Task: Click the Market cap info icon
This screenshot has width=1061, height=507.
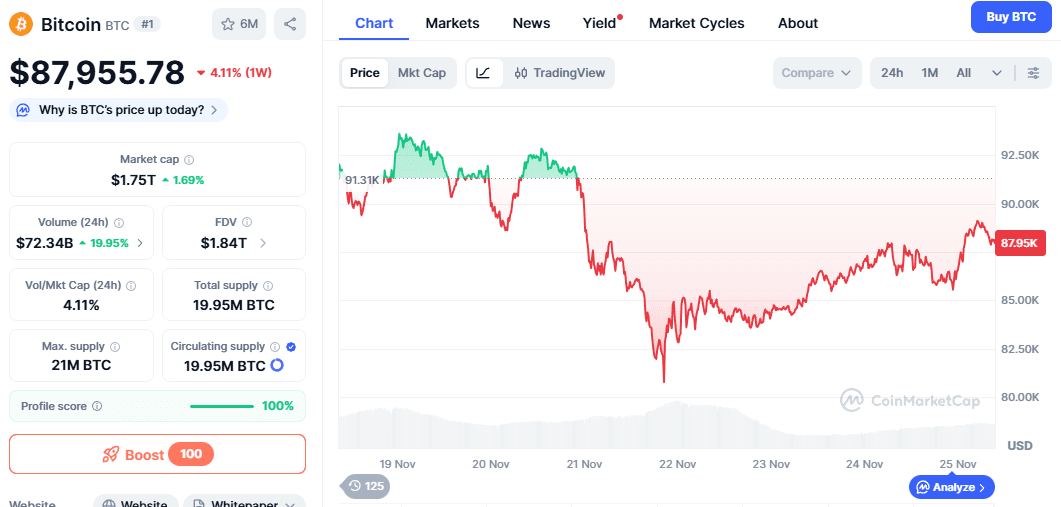Action: click(189, 160)
